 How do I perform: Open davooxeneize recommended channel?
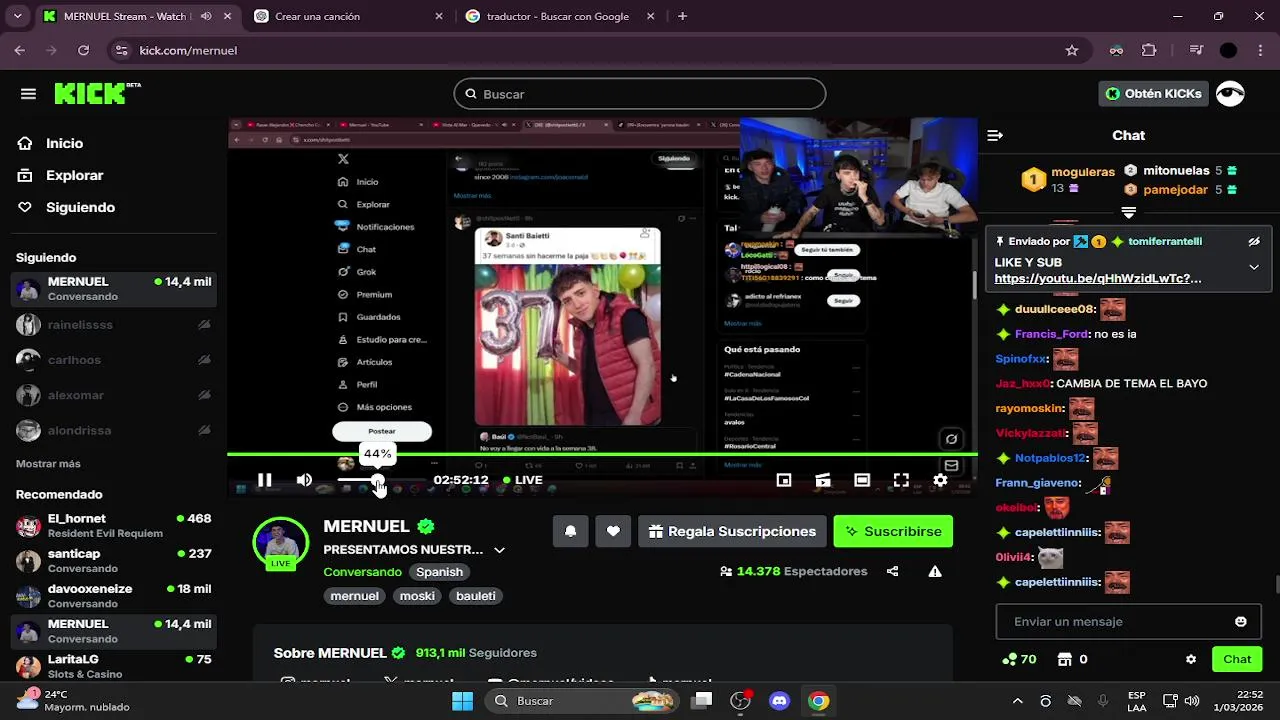pos(114,596)
